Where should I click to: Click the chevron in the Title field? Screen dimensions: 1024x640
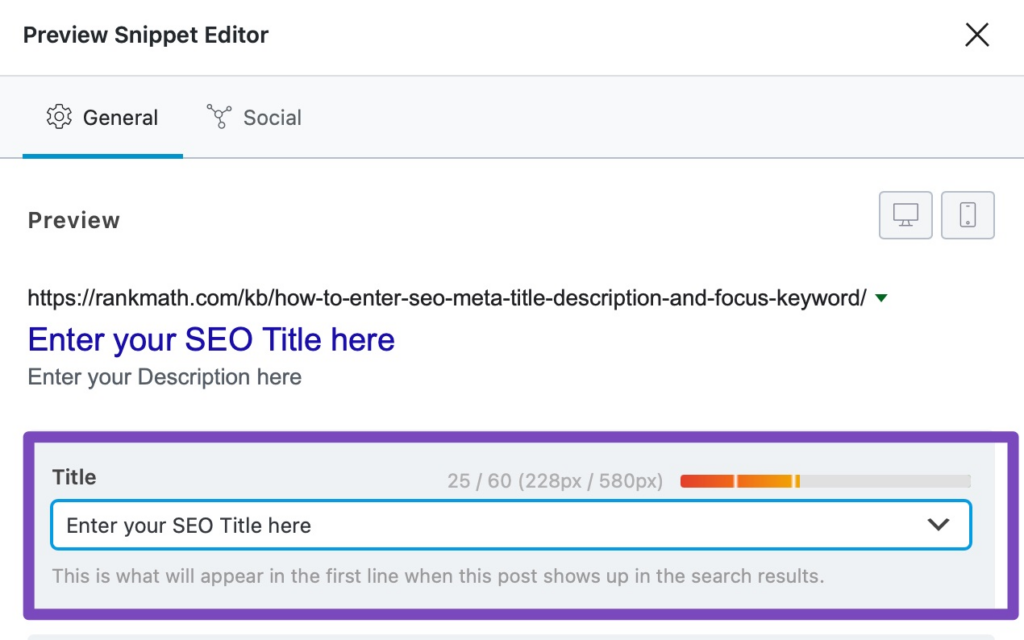click(x=938, y=524)
